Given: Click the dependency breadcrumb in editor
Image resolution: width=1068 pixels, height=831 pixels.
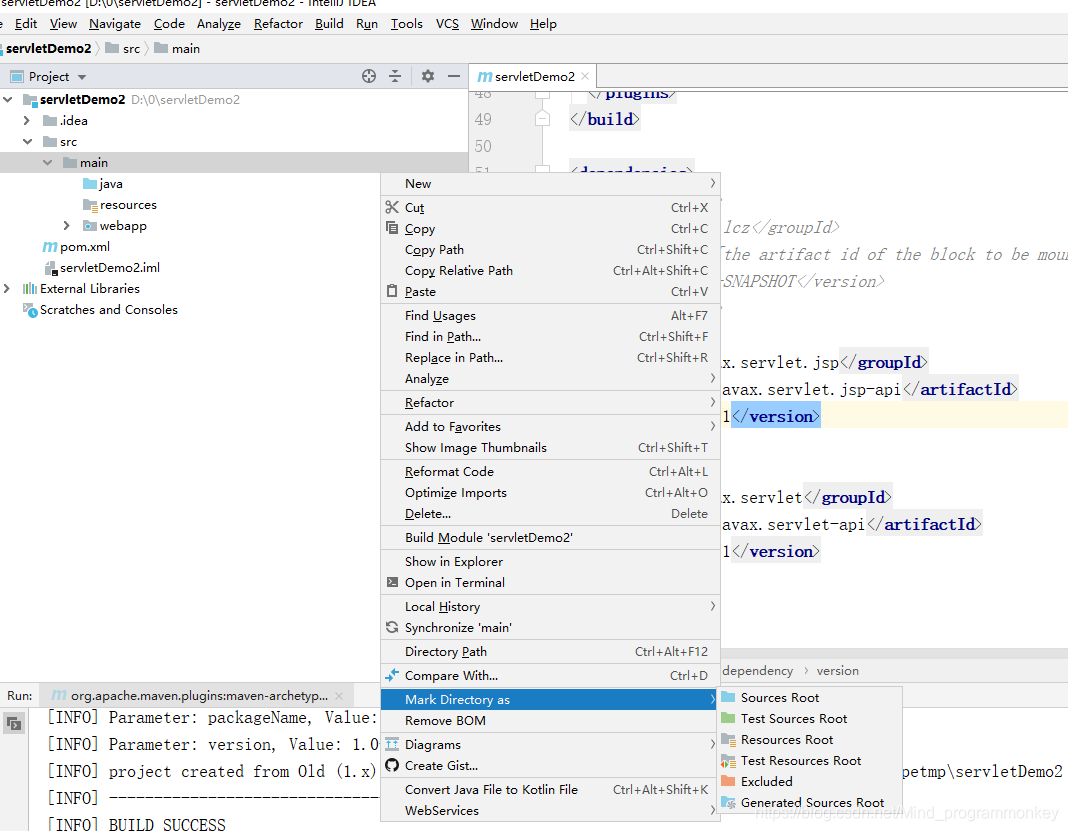Looking at the screenshot, I should [757, 670].
